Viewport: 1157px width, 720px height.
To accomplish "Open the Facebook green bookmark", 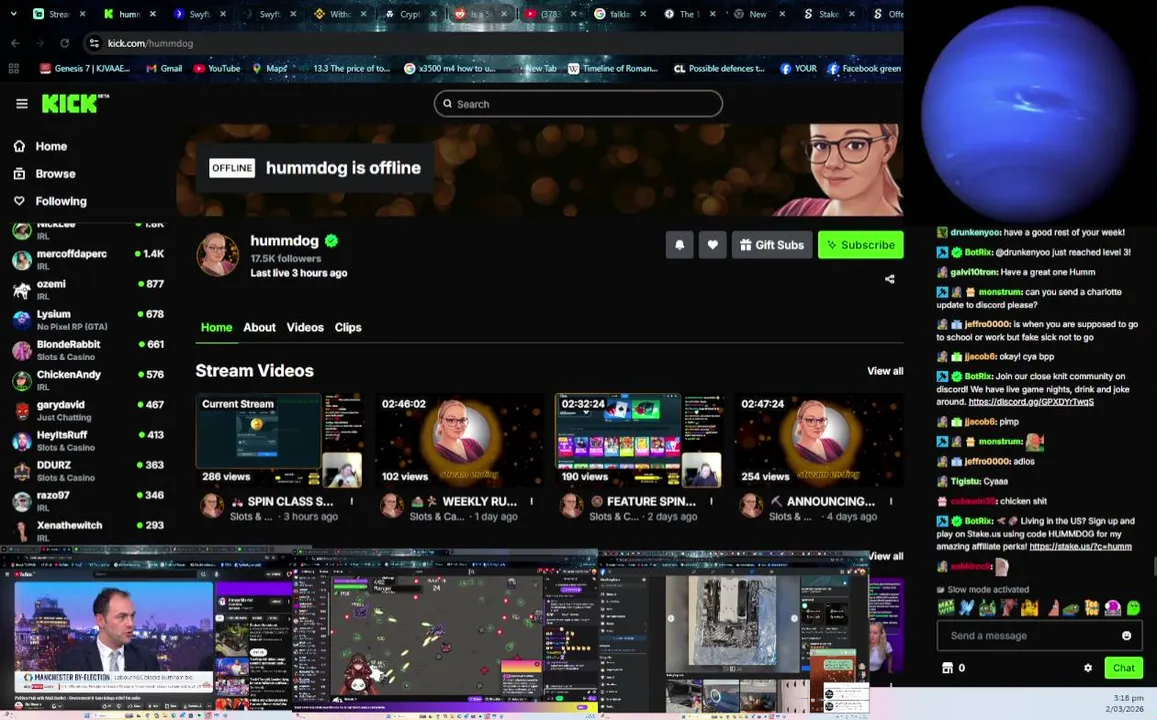I will [864, 69].
